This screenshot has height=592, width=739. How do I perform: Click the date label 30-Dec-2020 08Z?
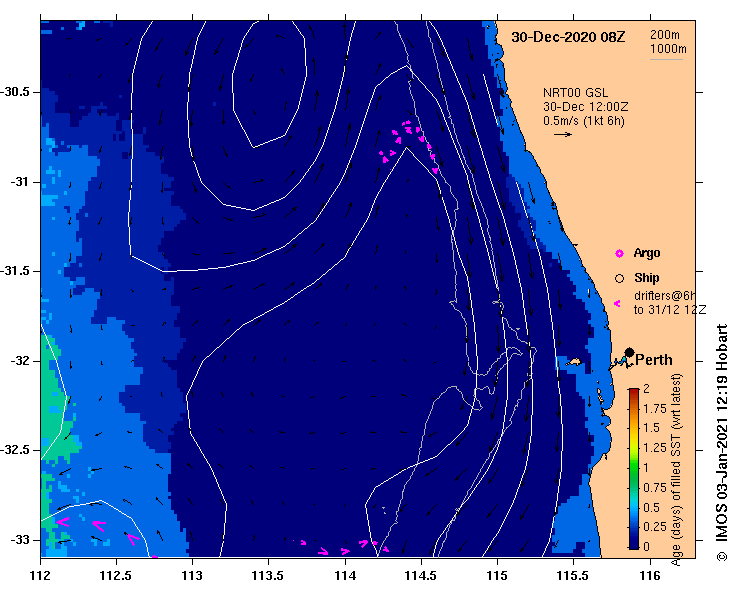[568, 37]
